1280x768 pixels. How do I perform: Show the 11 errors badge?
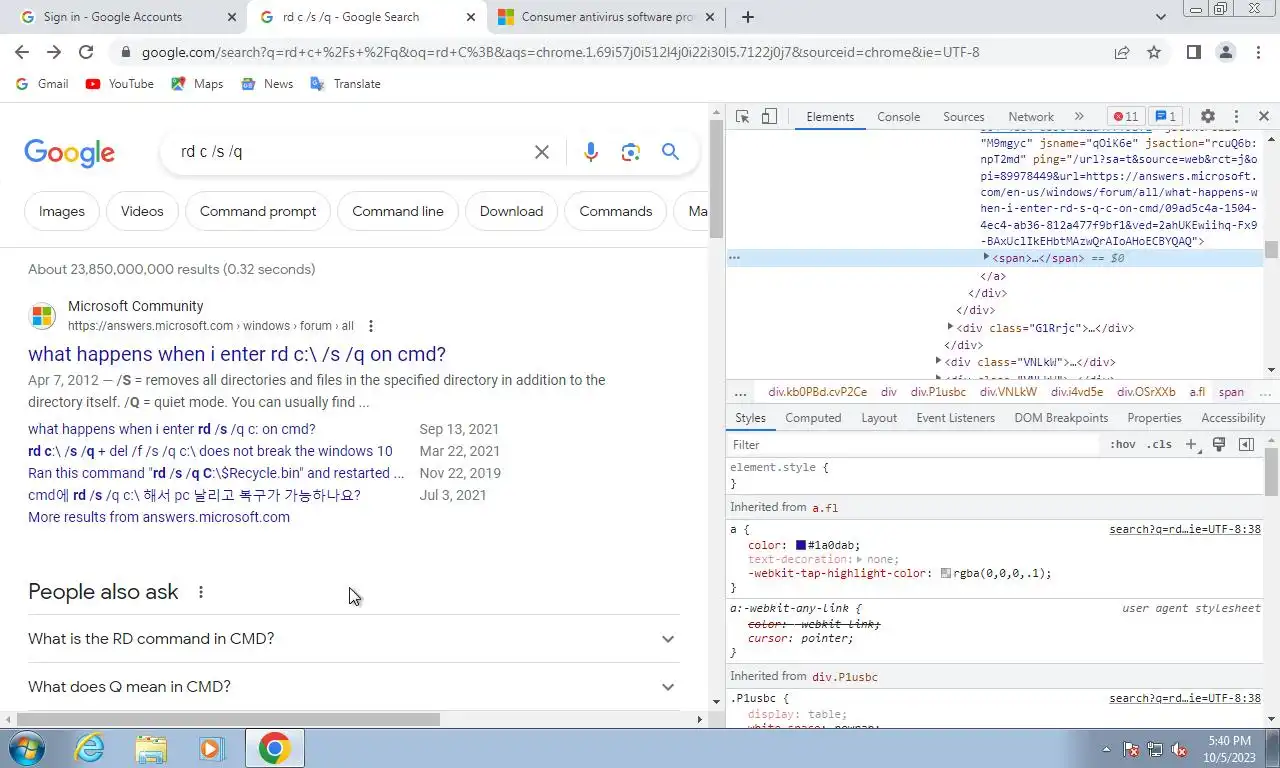point(1125,117)
